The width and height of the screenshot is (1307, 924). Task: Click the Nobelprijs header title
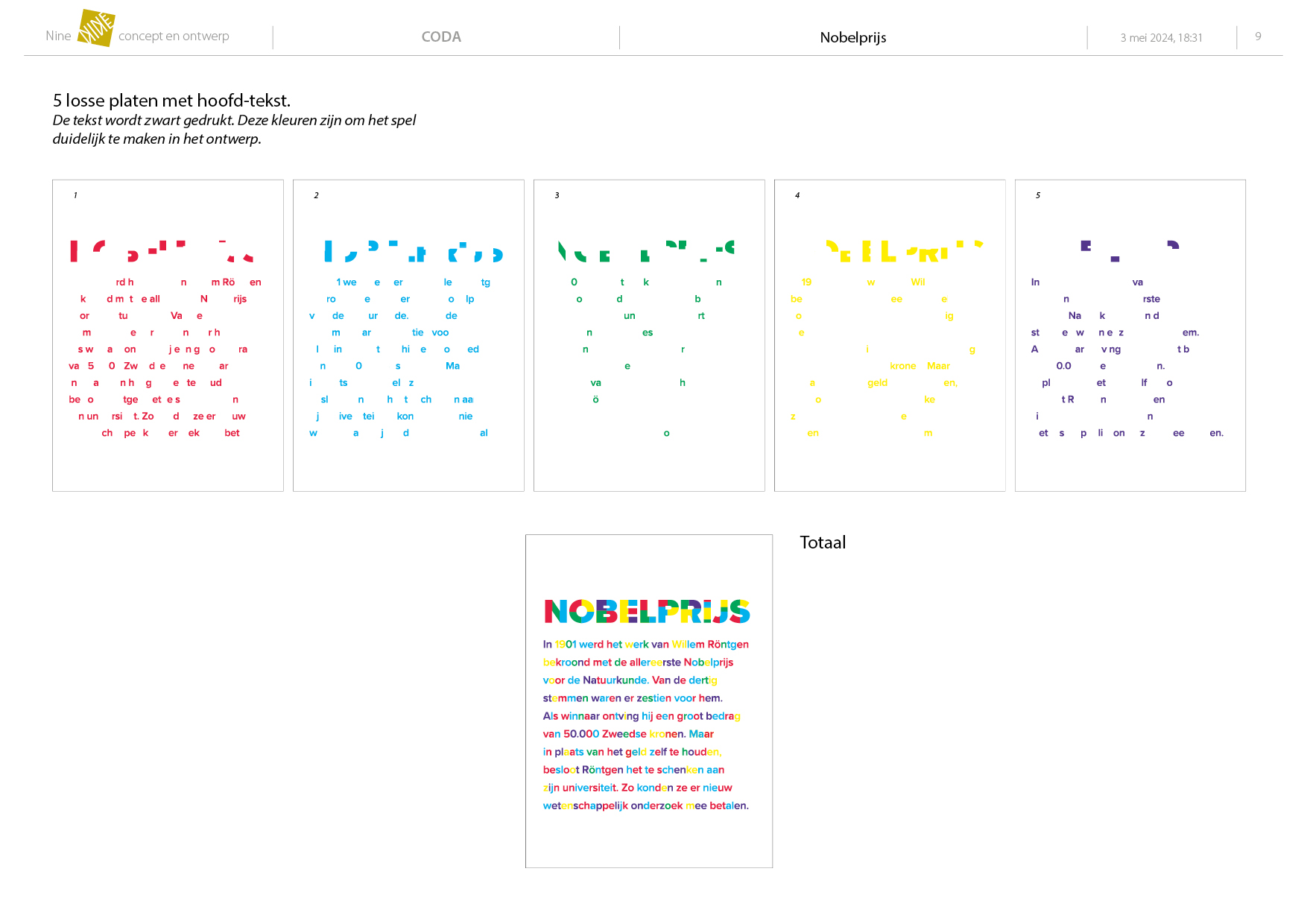click(x=853, y=37)
